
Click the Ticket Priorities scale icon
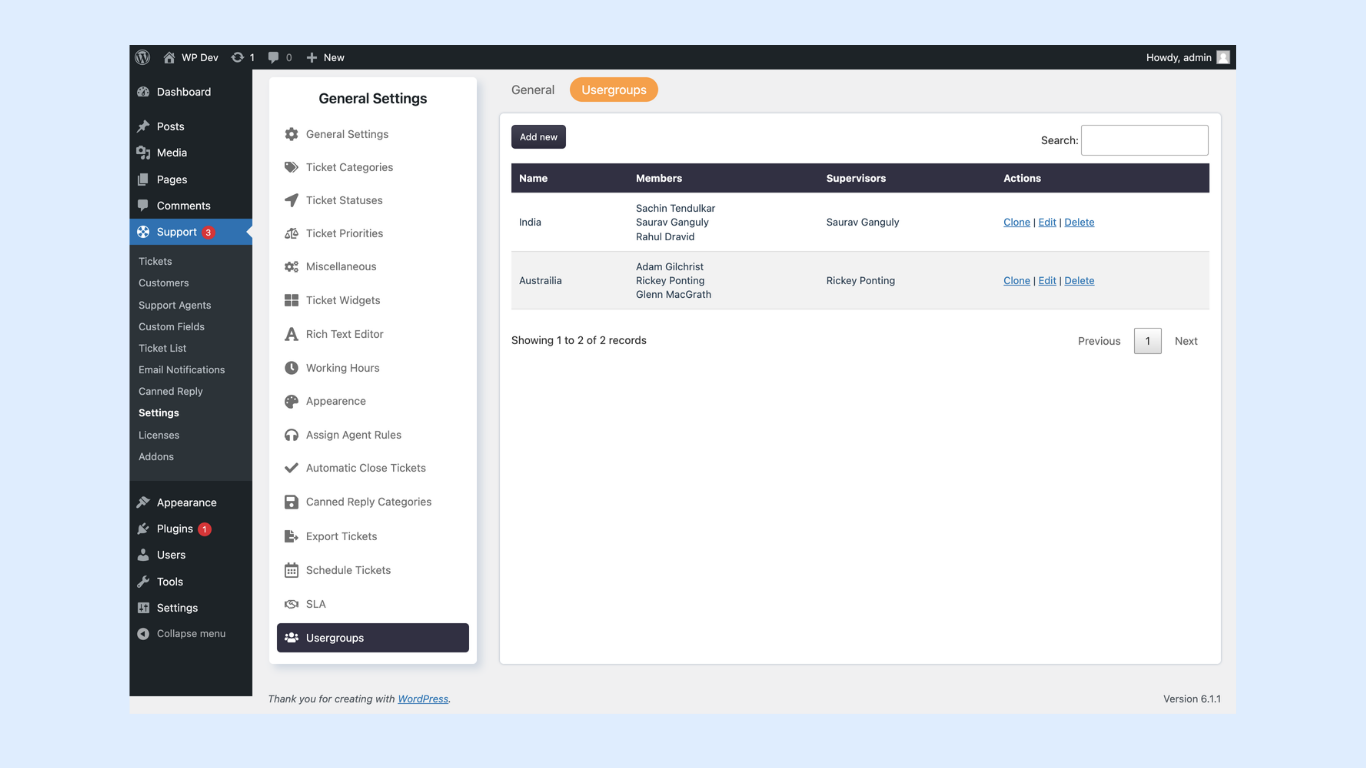point(291,234)
